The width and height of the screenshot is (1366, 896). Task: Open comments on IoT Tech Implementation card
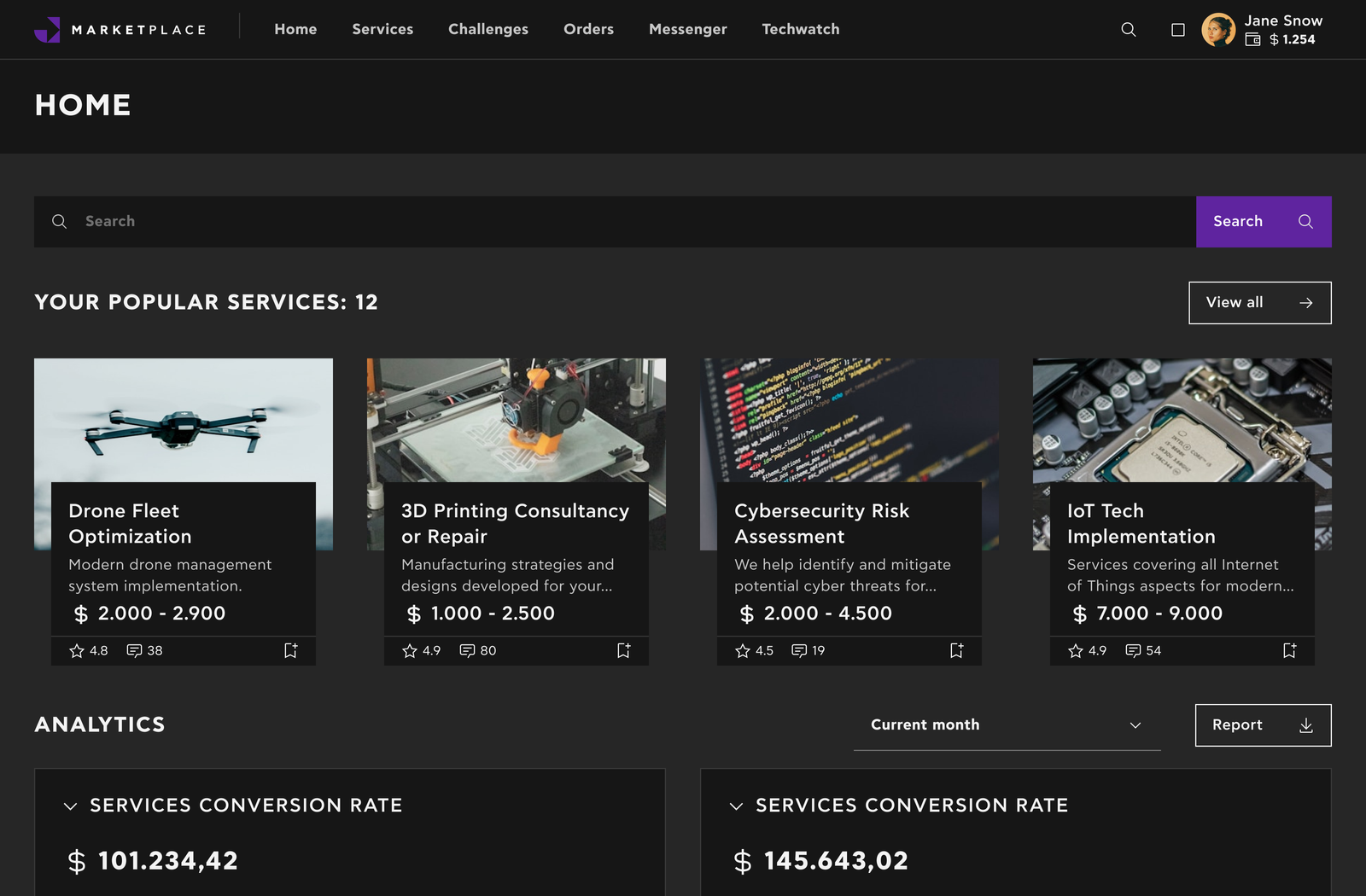[1133, 650]
